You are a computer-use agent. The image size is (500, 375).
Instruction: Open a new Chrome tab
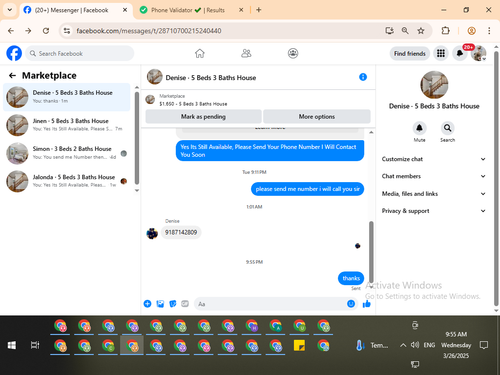pyautogui.click(x=259, y=10)
